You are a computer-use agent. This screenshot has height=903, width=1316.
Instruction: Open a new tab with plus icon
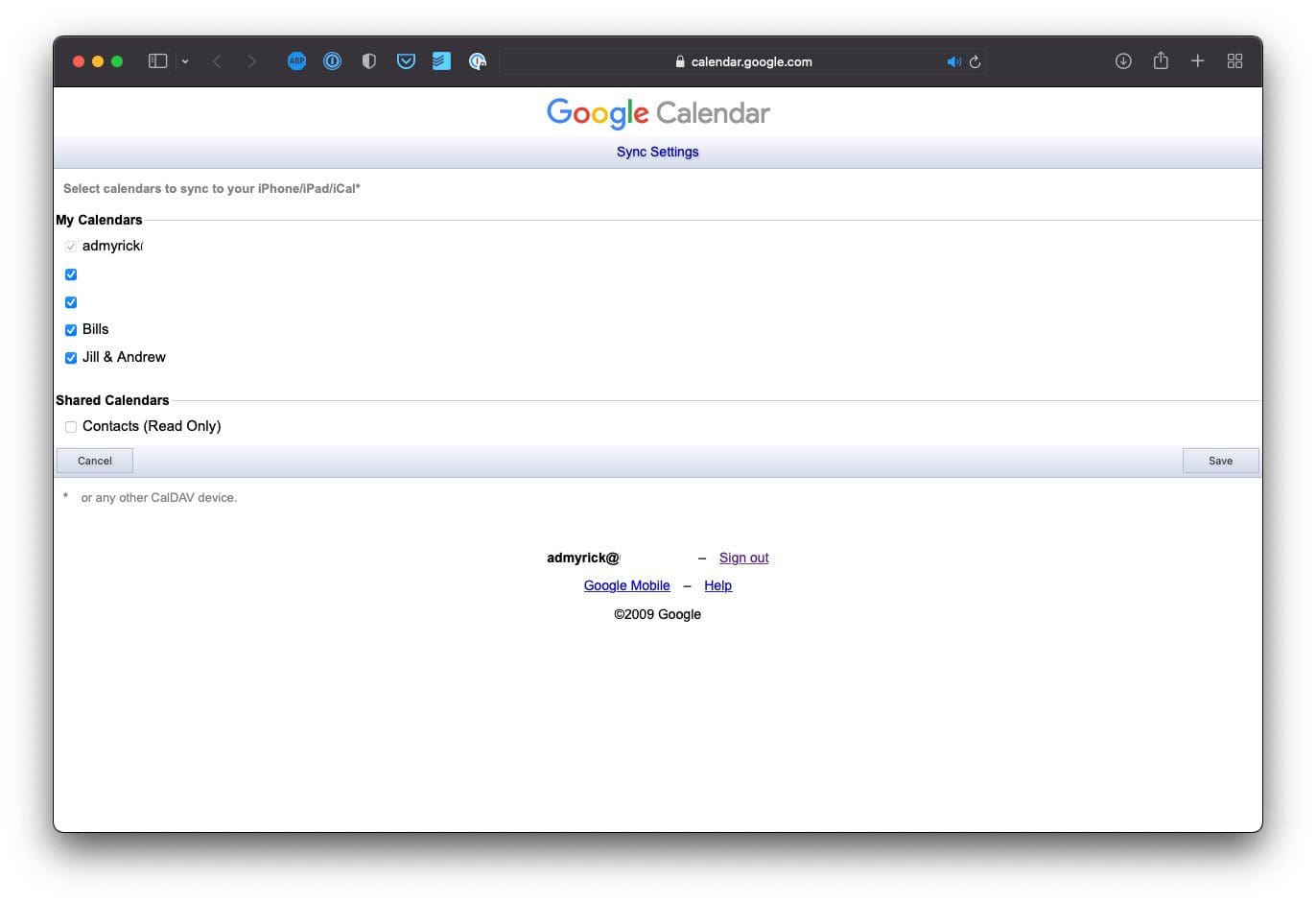pyautogui.click(x=1197, y=61)
